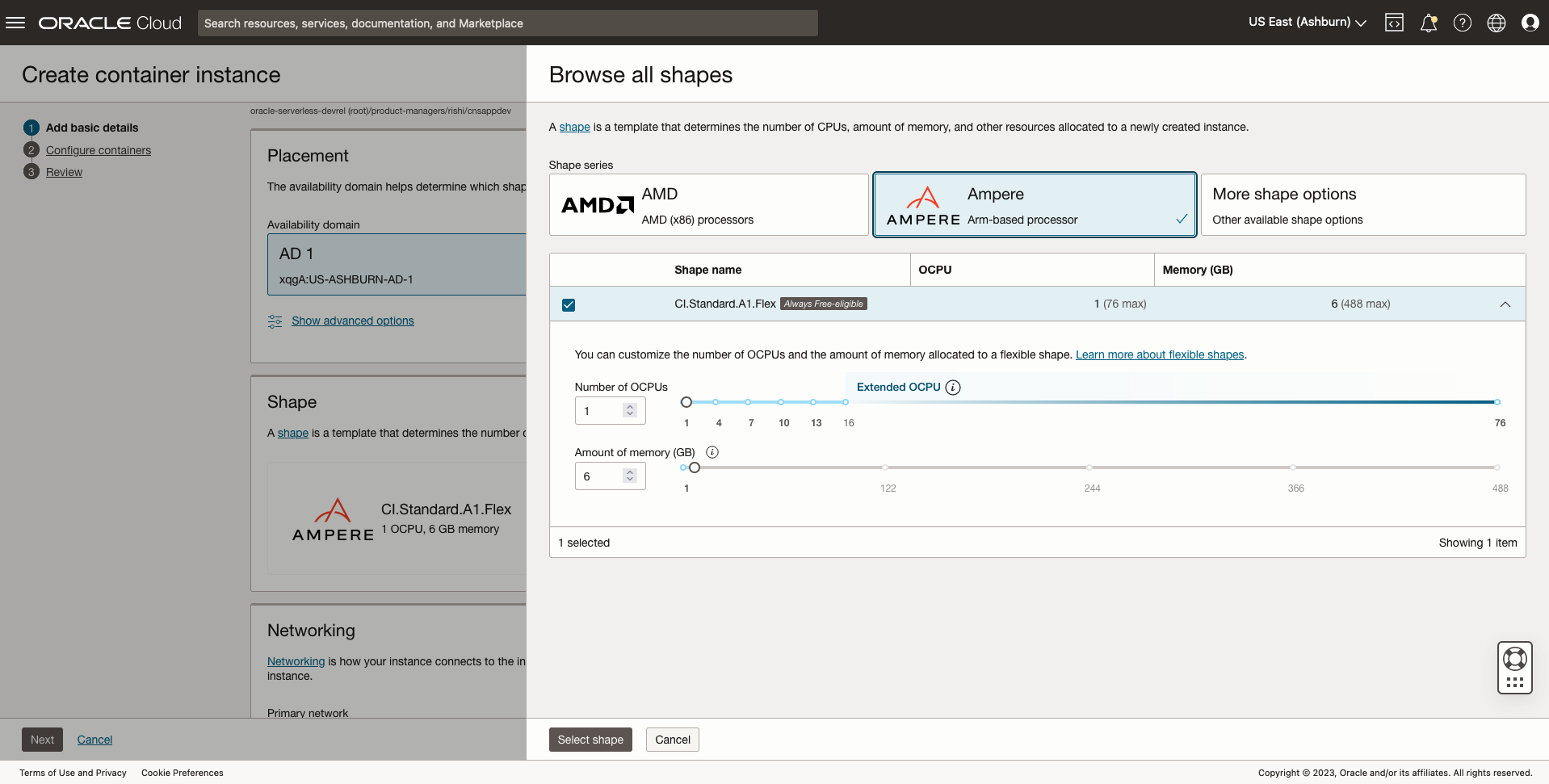Collapse the CI.Standard.A1.Flex shape row
Image resolution: width=1549 pixels, height=784 pixels.
pyautogui.click(x=1505, y=304)
